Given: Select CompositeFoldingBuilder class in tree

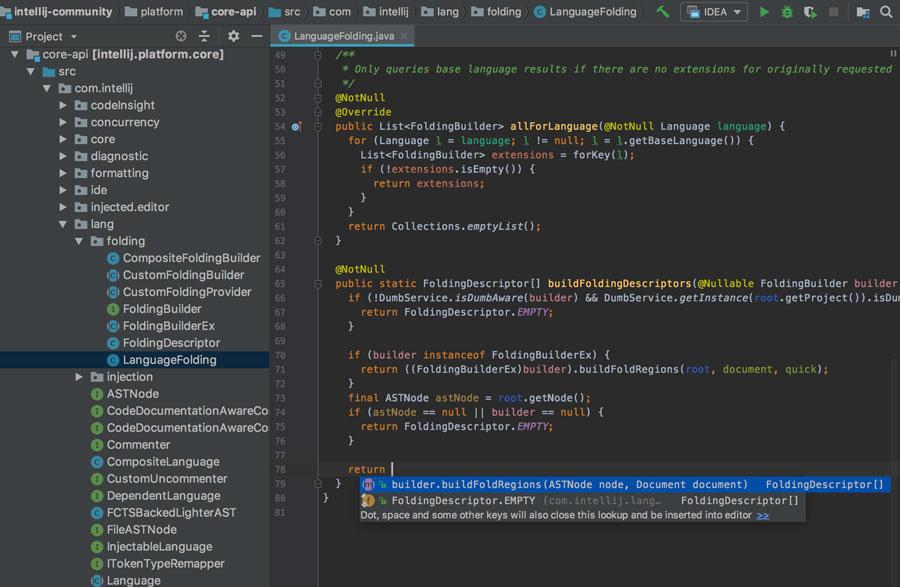Looking at the screenshot, I should point(184,258).
